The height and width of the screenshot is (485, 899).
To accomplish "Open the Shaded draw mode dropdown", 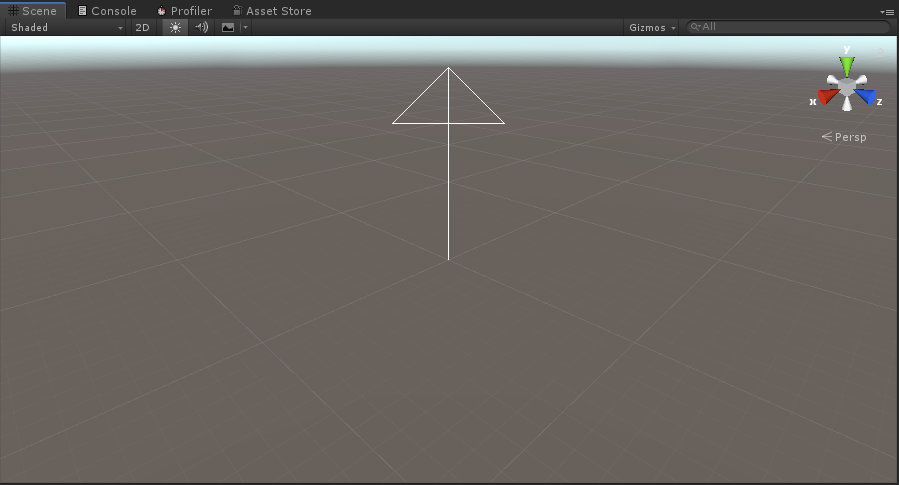I will [x=66, y=27].
